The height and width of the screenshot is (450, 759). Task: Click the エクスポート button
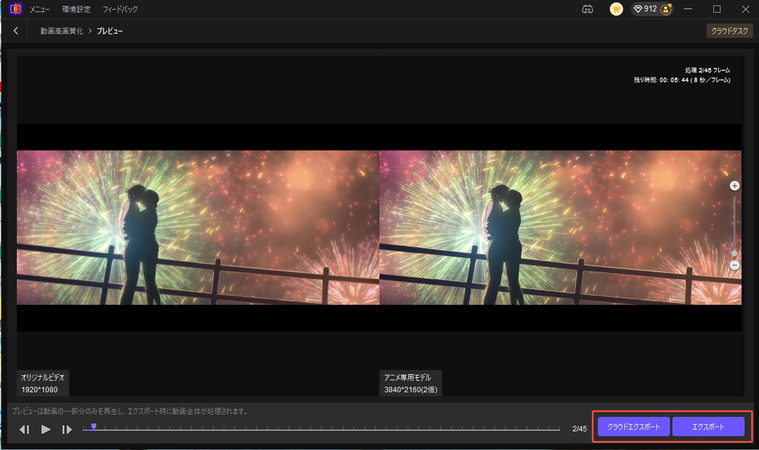tap(708, 427)
